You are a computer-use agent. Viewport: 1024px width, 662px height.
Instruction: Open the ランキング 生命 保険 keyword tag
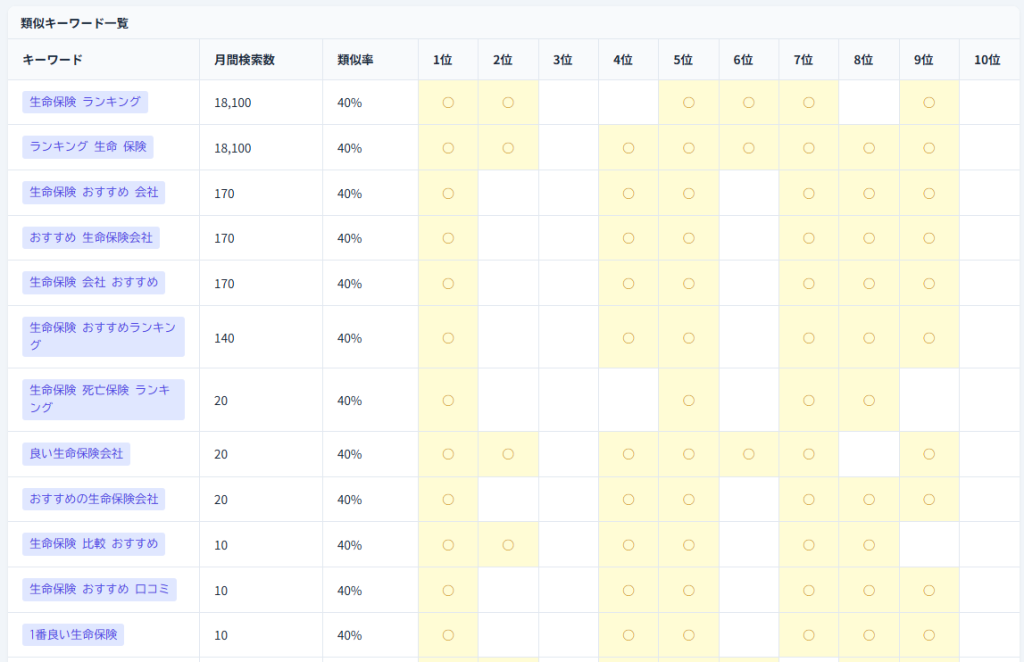(x=90, y=147)
